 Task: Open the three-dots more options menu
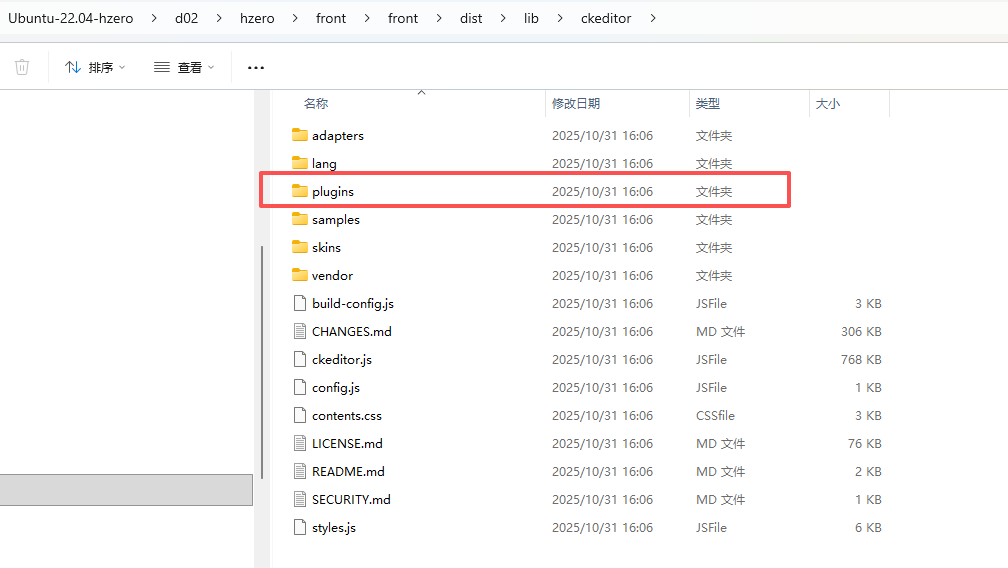(x=256, y=67)
